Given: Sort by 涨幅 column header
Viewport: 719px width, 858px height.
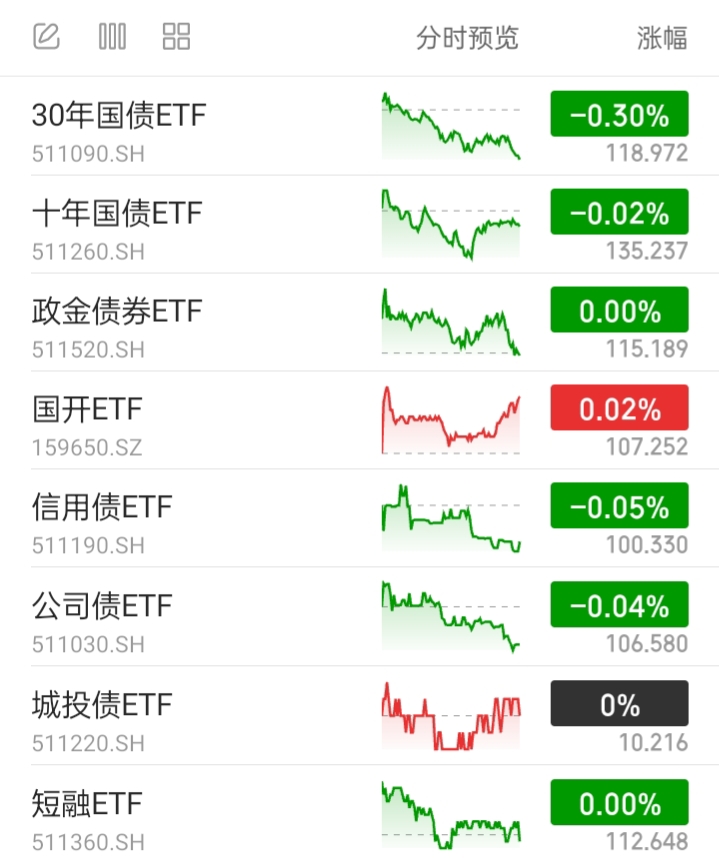Looking at the screenshot, I should pos(662,38).
